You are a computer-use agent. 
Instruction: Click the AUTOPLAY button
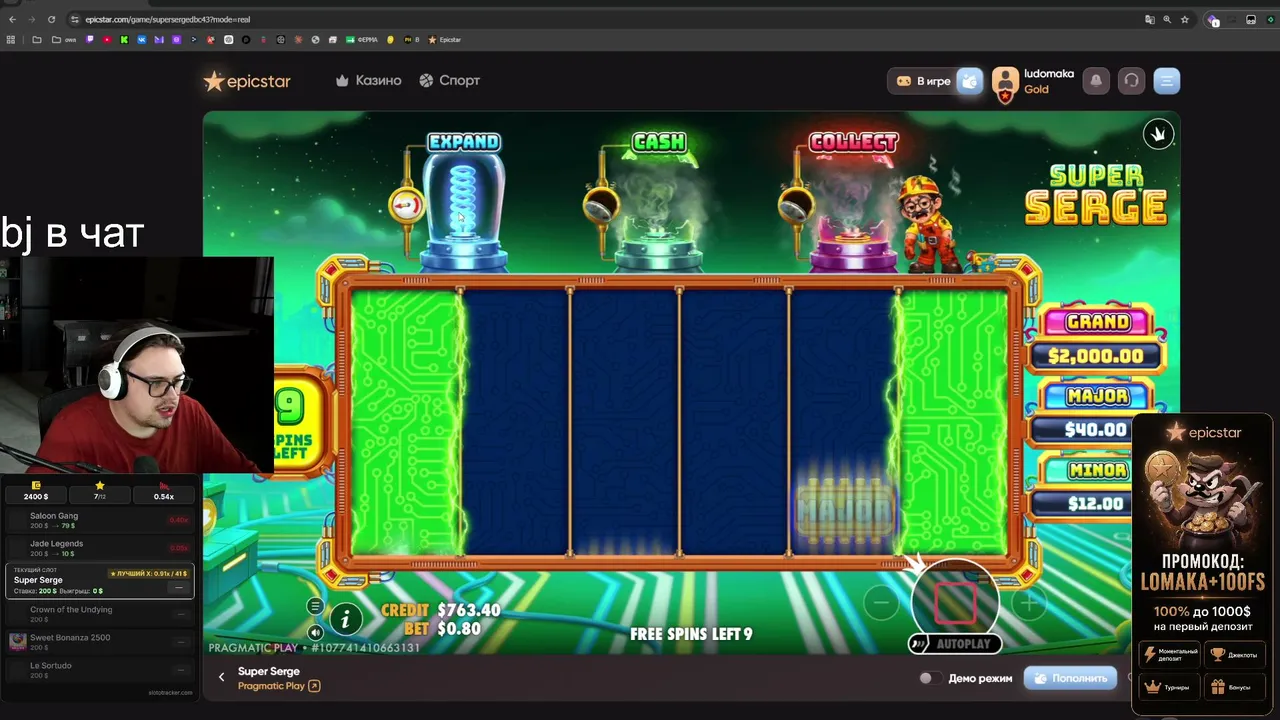tap(954, 644)
